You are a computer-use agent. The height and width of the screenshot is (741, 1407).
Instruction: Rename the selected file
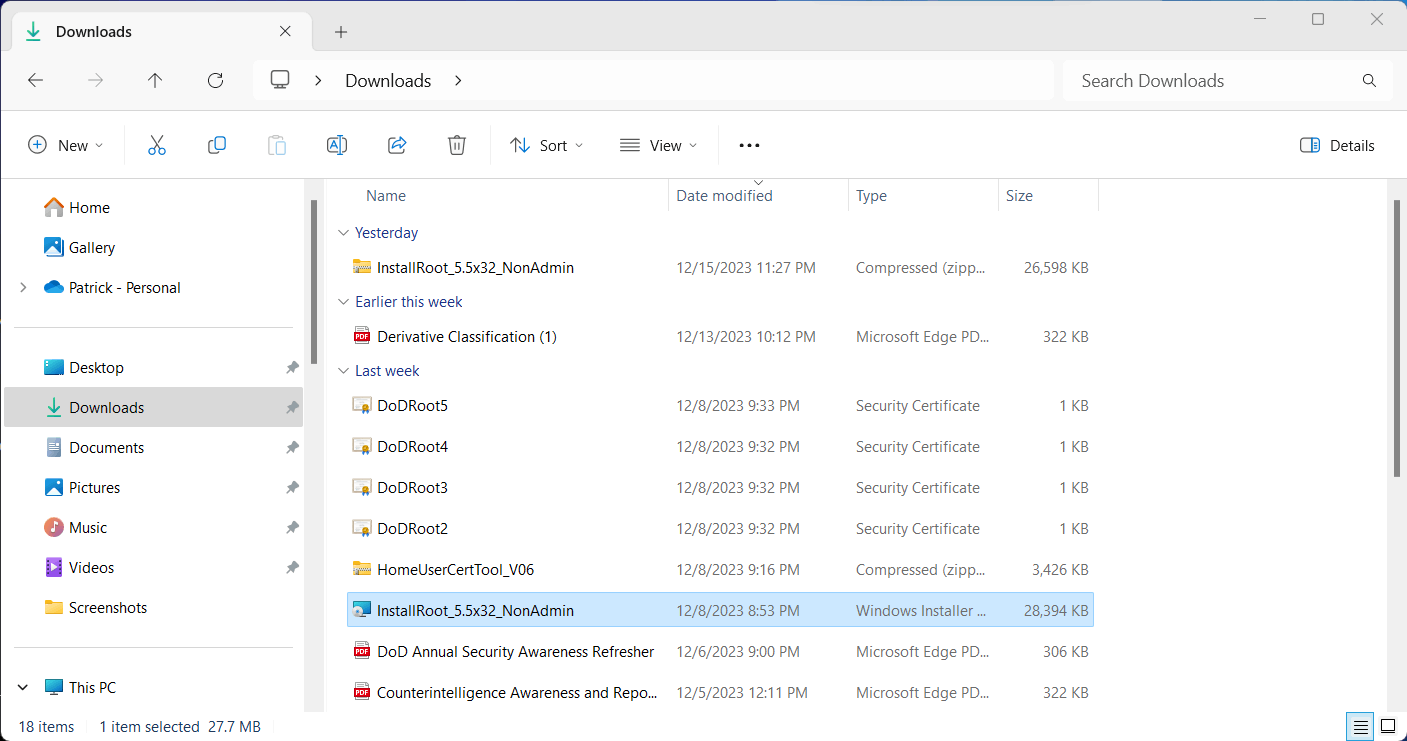click(x=337, y=145)
